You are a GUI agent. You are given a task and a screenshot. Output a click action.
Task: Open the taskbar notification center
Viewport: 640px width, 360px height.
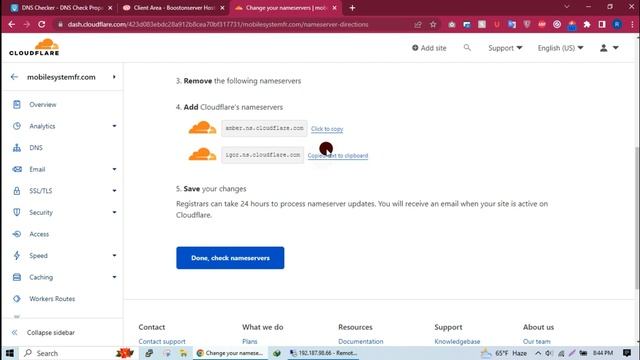pyautogui.click(x=627, y=353)
